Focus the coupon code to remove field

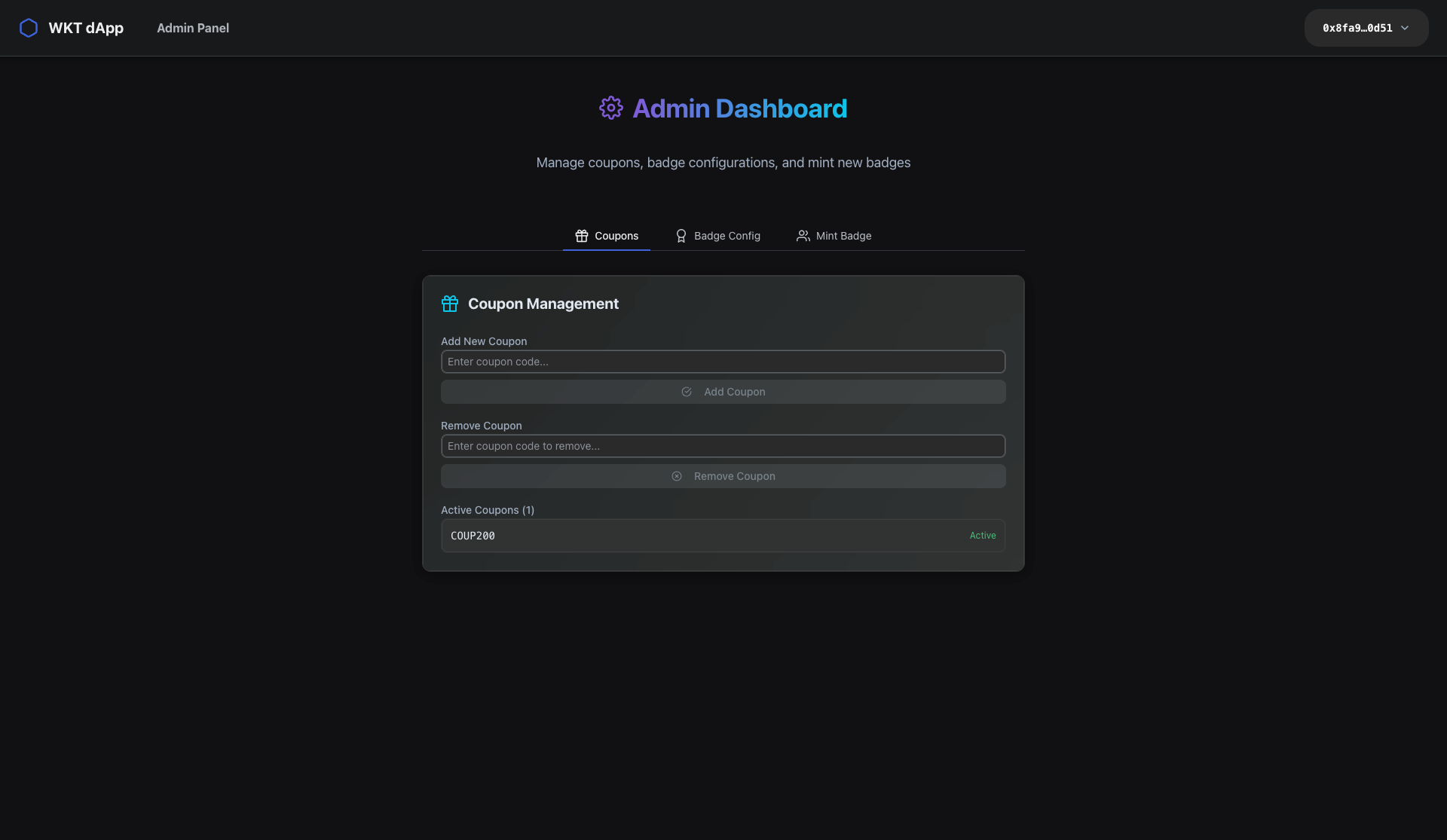click(723, 446)
